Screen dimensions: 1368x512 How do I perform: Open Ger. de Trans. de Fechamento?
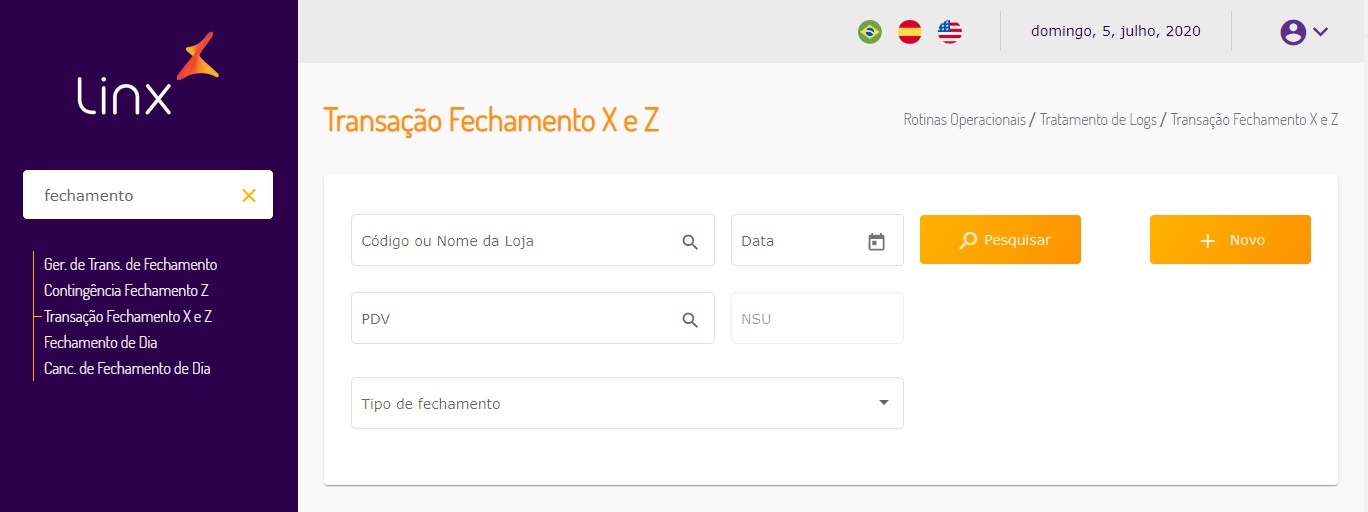click(131, 265)
